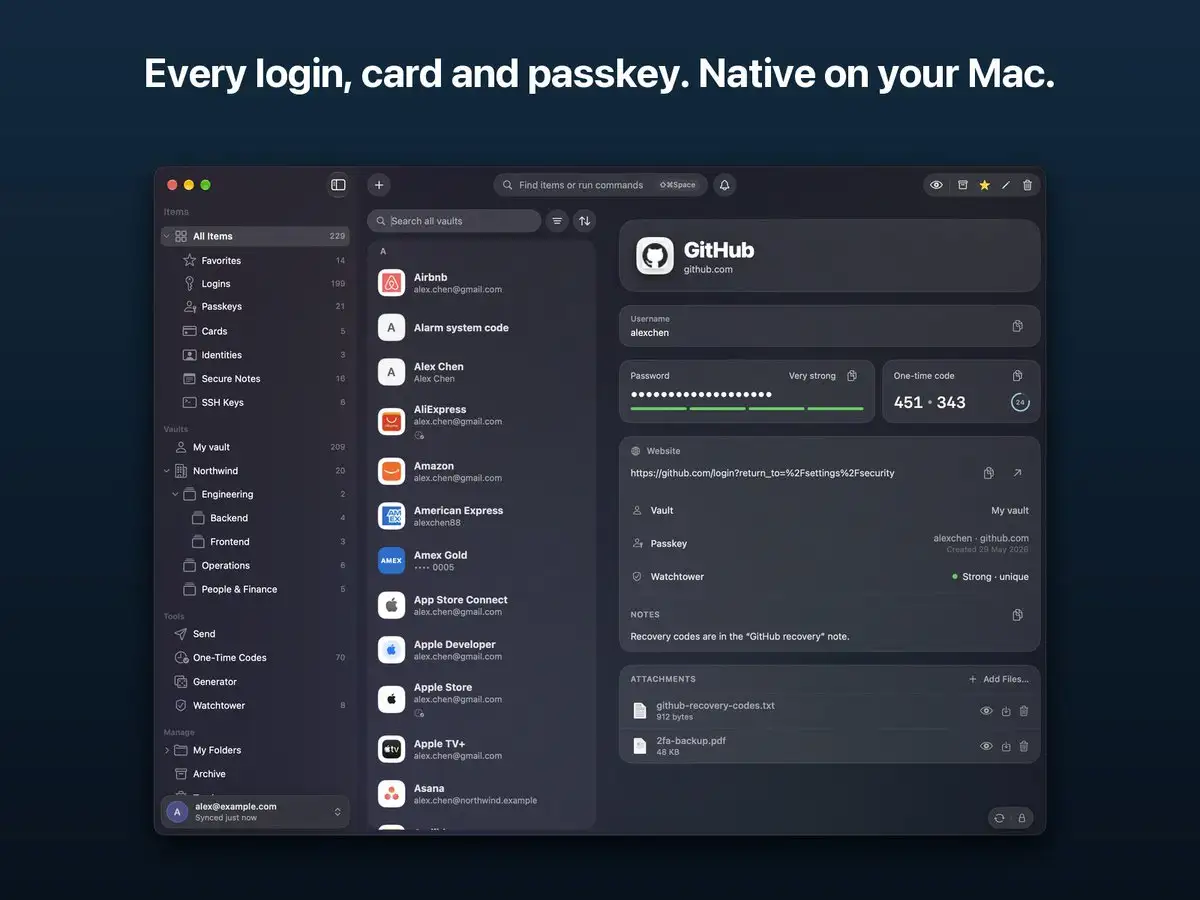Open the alex@example.com account switcher

pos(255,812)
